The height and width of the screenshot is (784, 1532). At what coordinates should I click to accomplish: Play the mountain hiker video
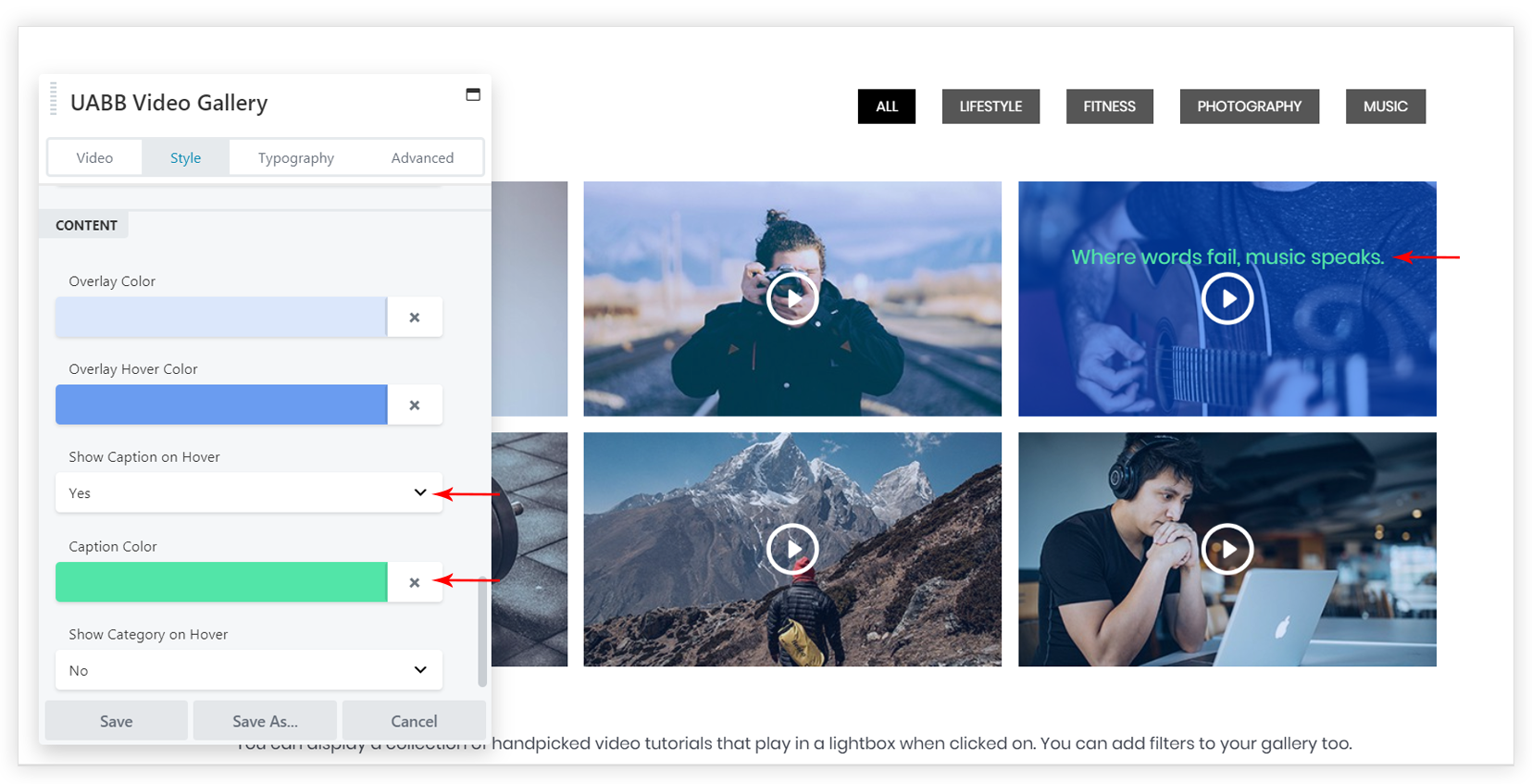(x=792, y=549)
